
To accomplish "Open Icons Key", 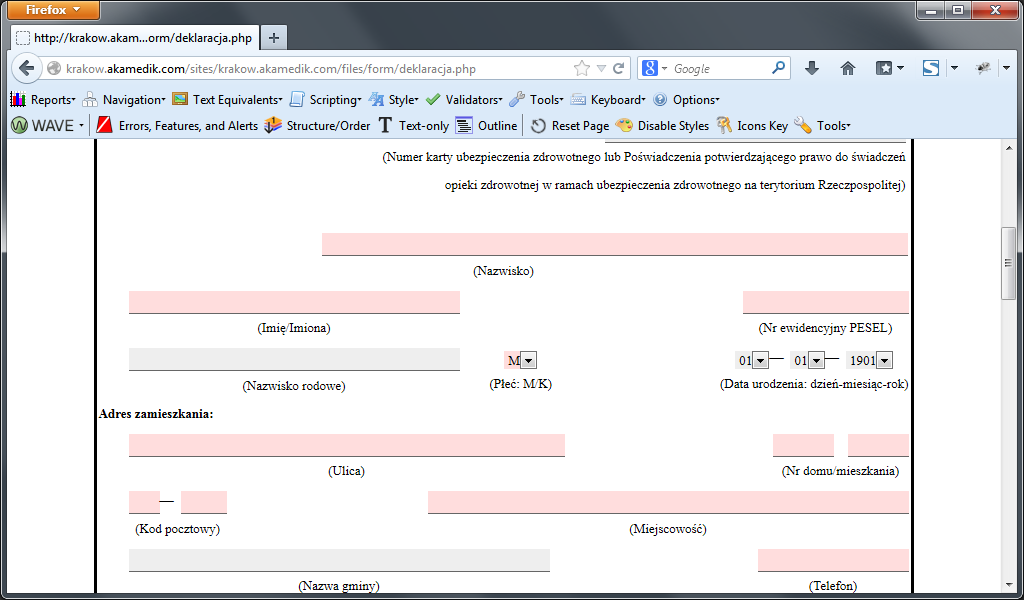I will tap(752, 125).
